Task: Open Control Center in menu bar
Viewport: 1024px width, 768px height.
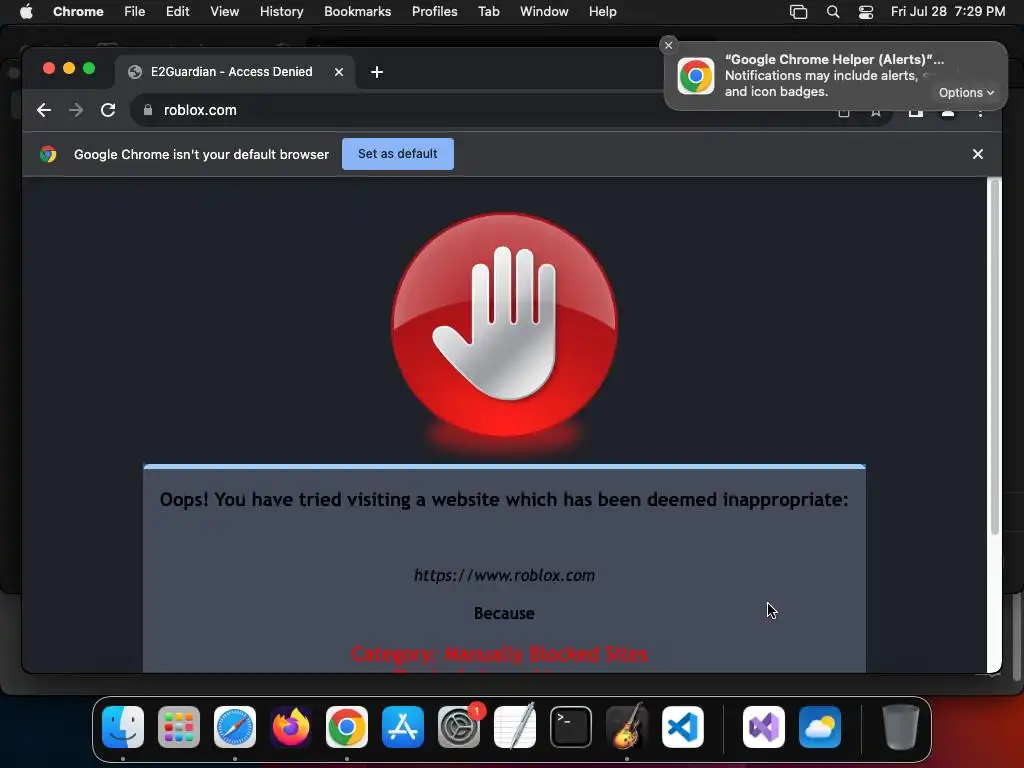Action: point(865,12)
